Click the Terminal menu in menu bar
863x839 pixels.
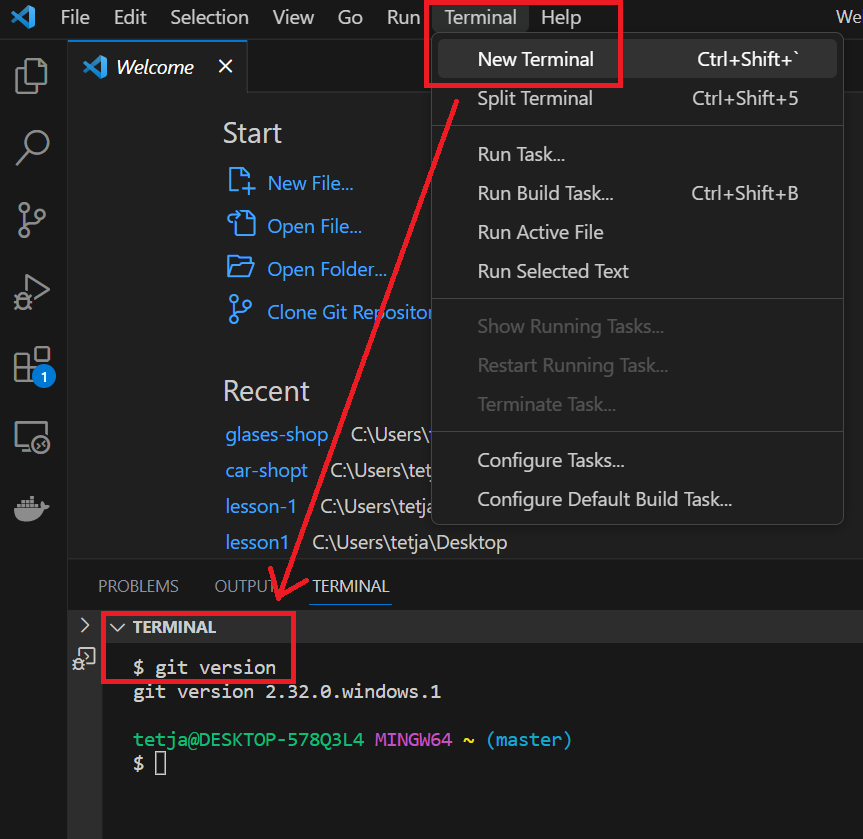pyautogui.click(x=480, y=18)
